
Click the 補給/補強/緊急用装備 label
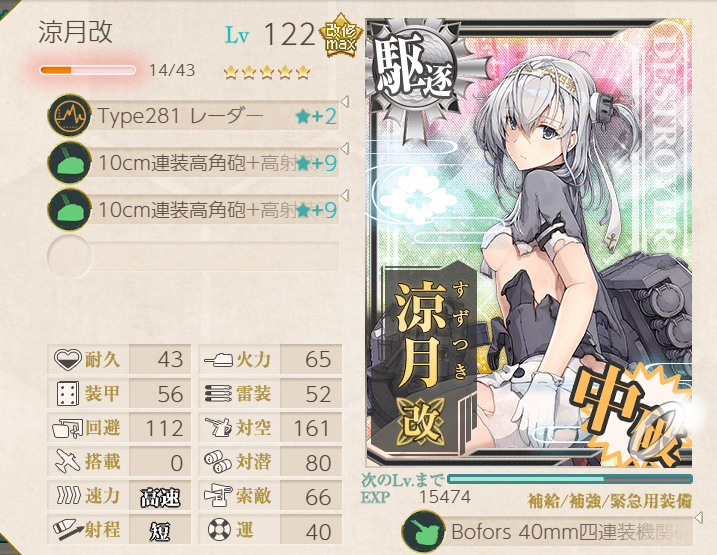coord(610,501)
